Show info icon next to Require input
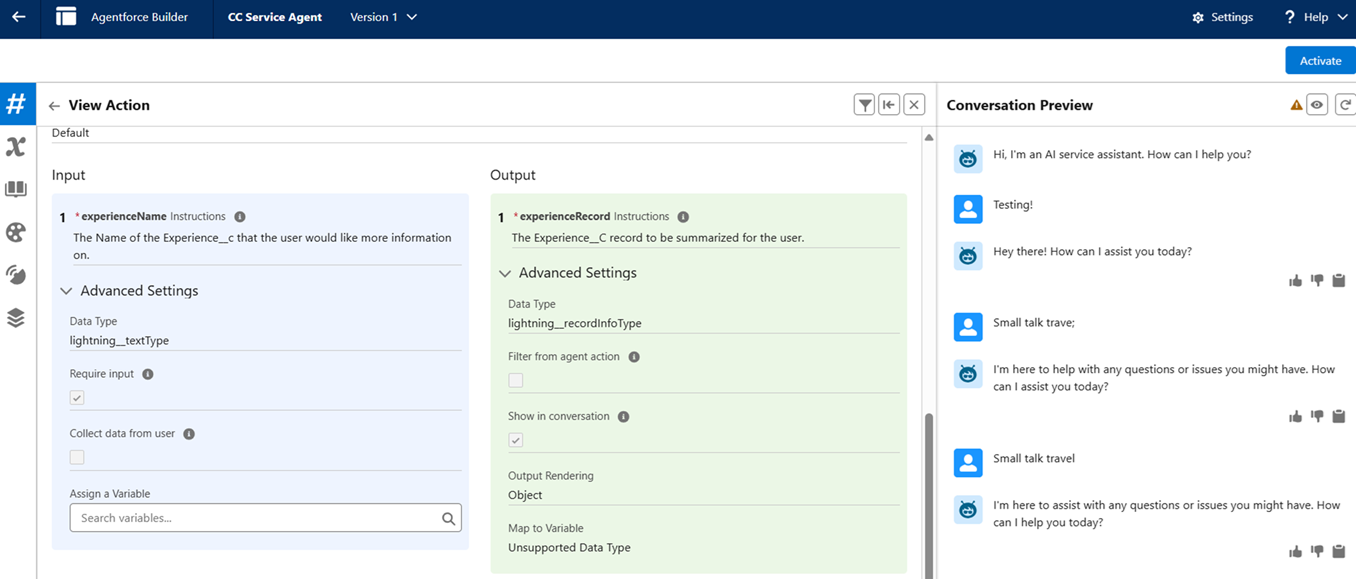 pyautogui.click(x=148, y=374)
